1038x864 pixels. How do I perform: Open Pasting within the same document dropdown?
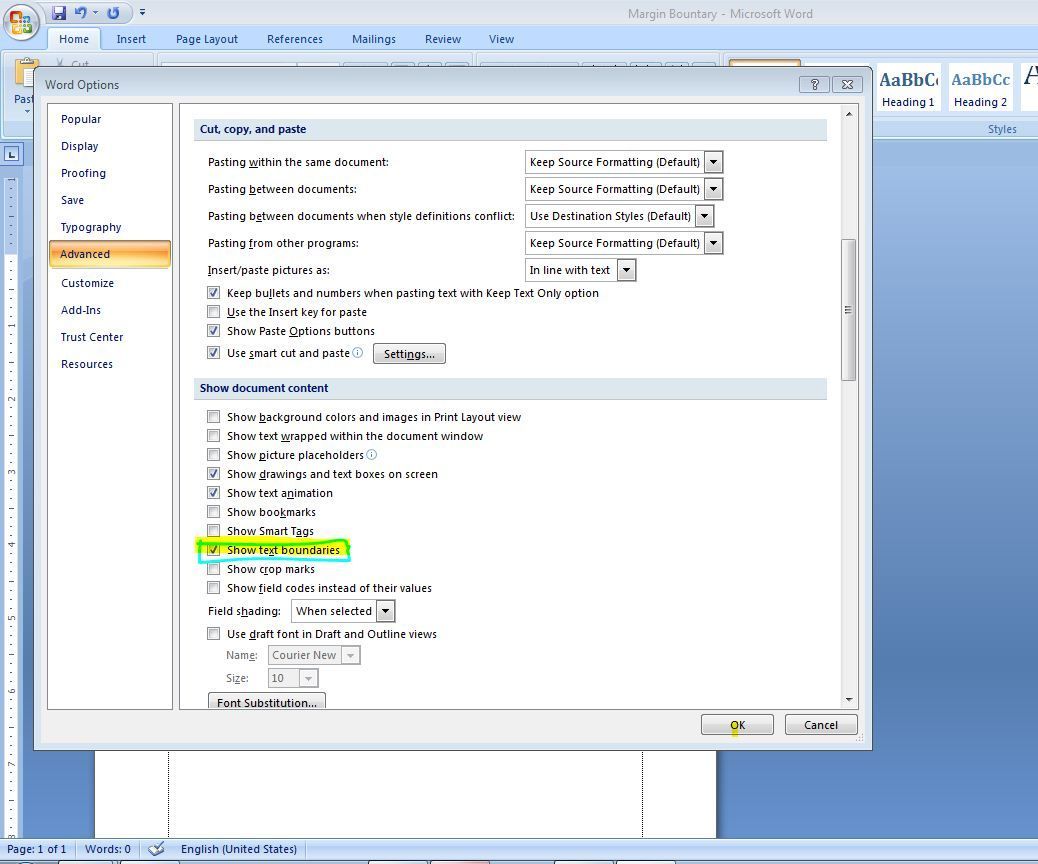coord(713,161)
